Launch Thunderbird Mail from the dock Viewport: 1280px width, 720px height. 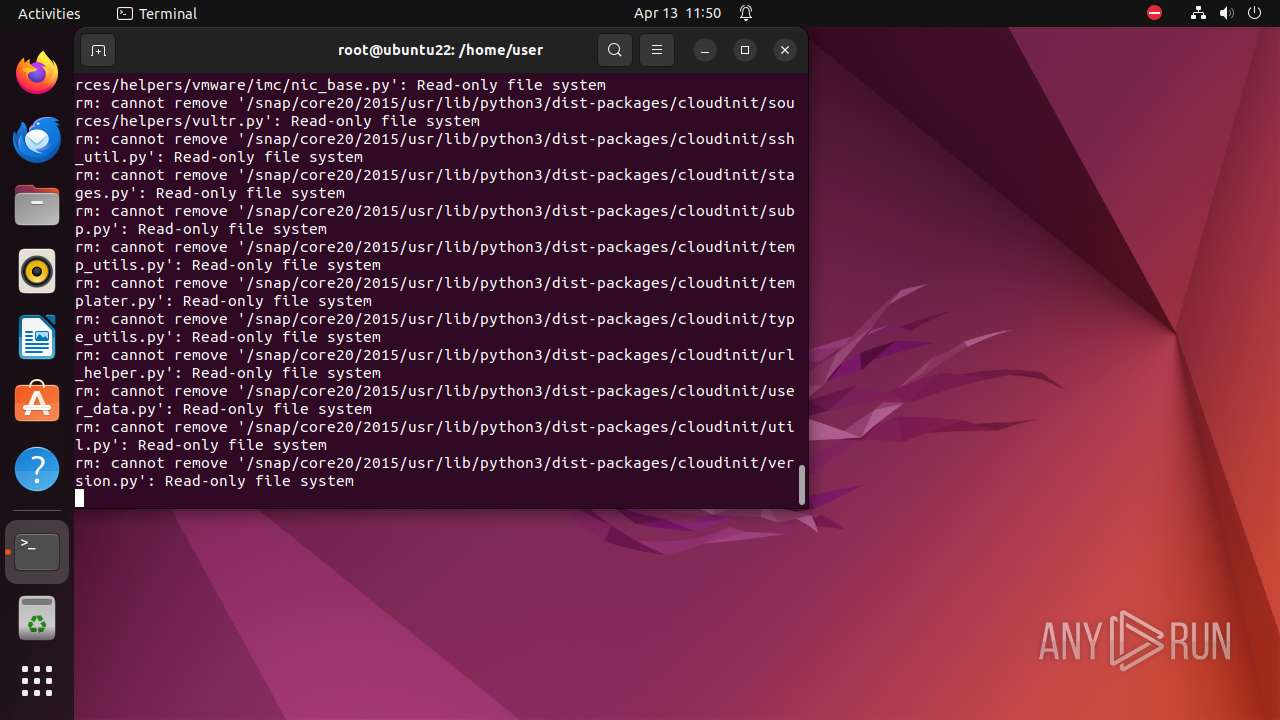pyautogui.click(x=37, y=139)
